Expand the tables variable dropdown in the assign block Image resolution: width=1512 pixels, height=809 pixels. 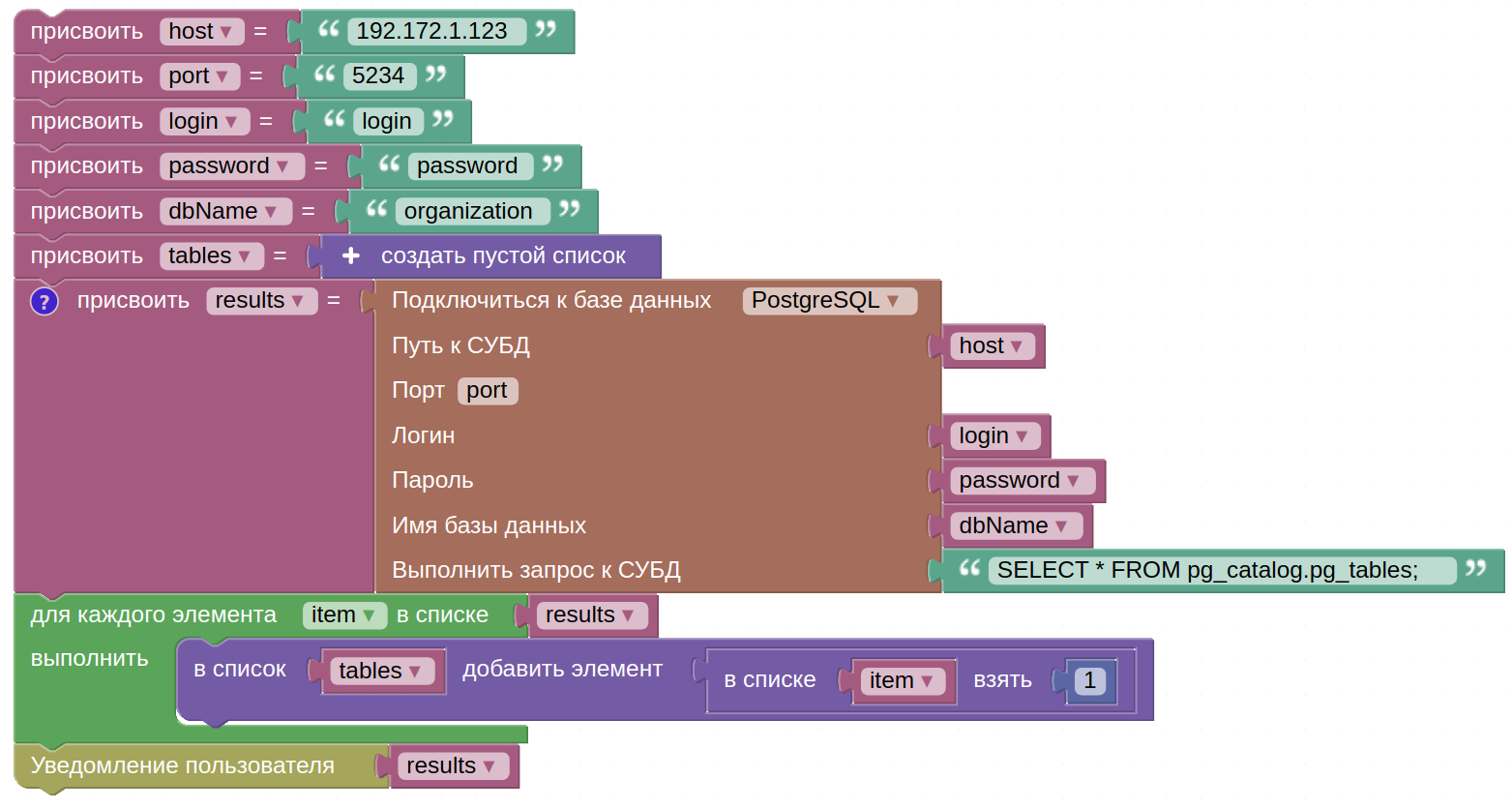[212, 256]
